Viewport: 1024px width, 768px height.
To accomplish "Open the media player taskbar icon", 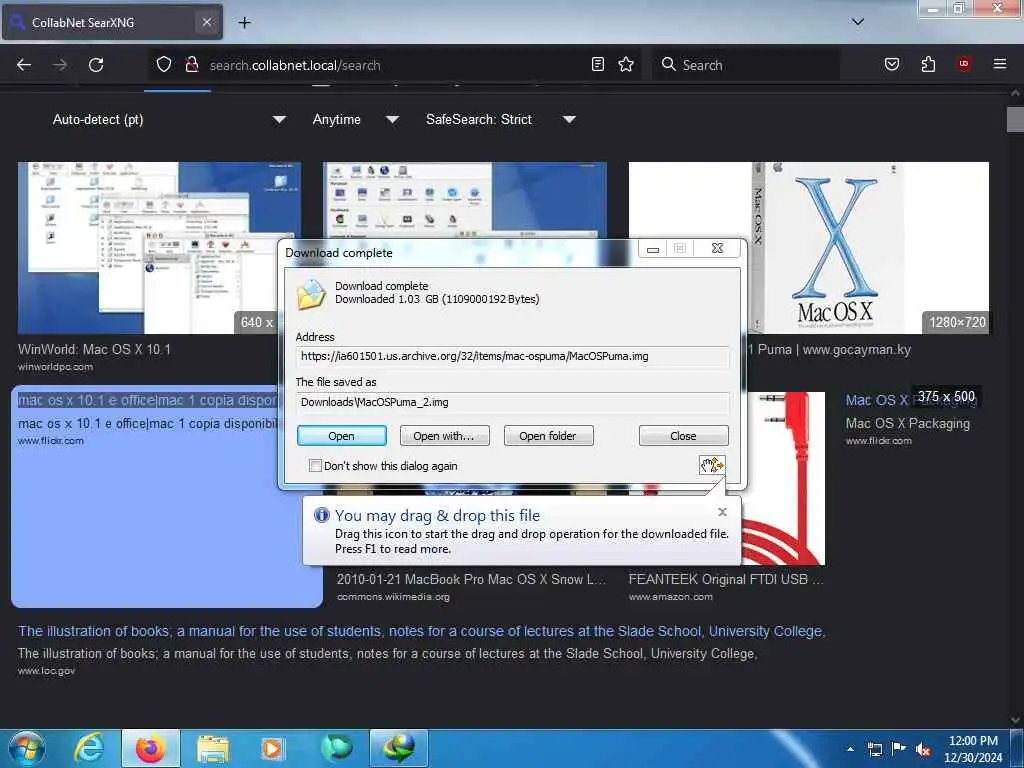I will click(273, 748).
